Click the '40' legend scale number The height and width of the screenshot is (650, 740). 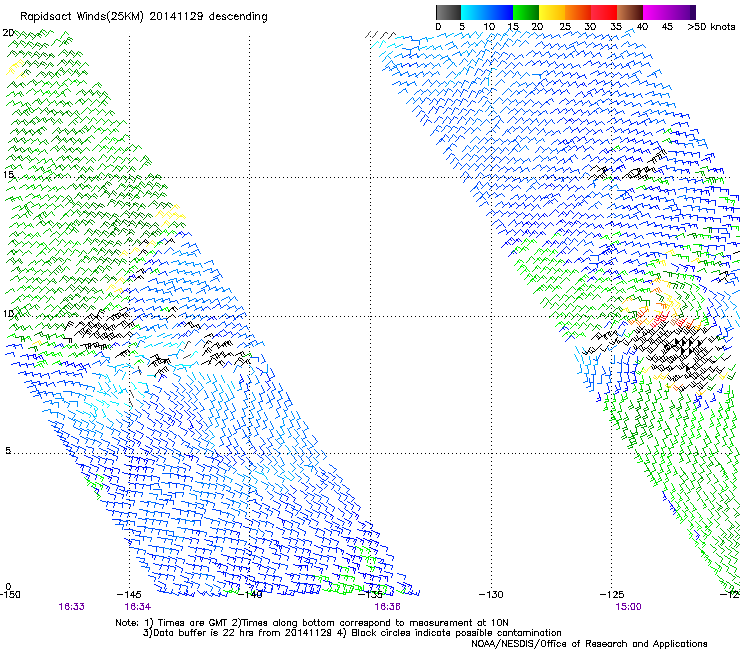pos(642,26)
